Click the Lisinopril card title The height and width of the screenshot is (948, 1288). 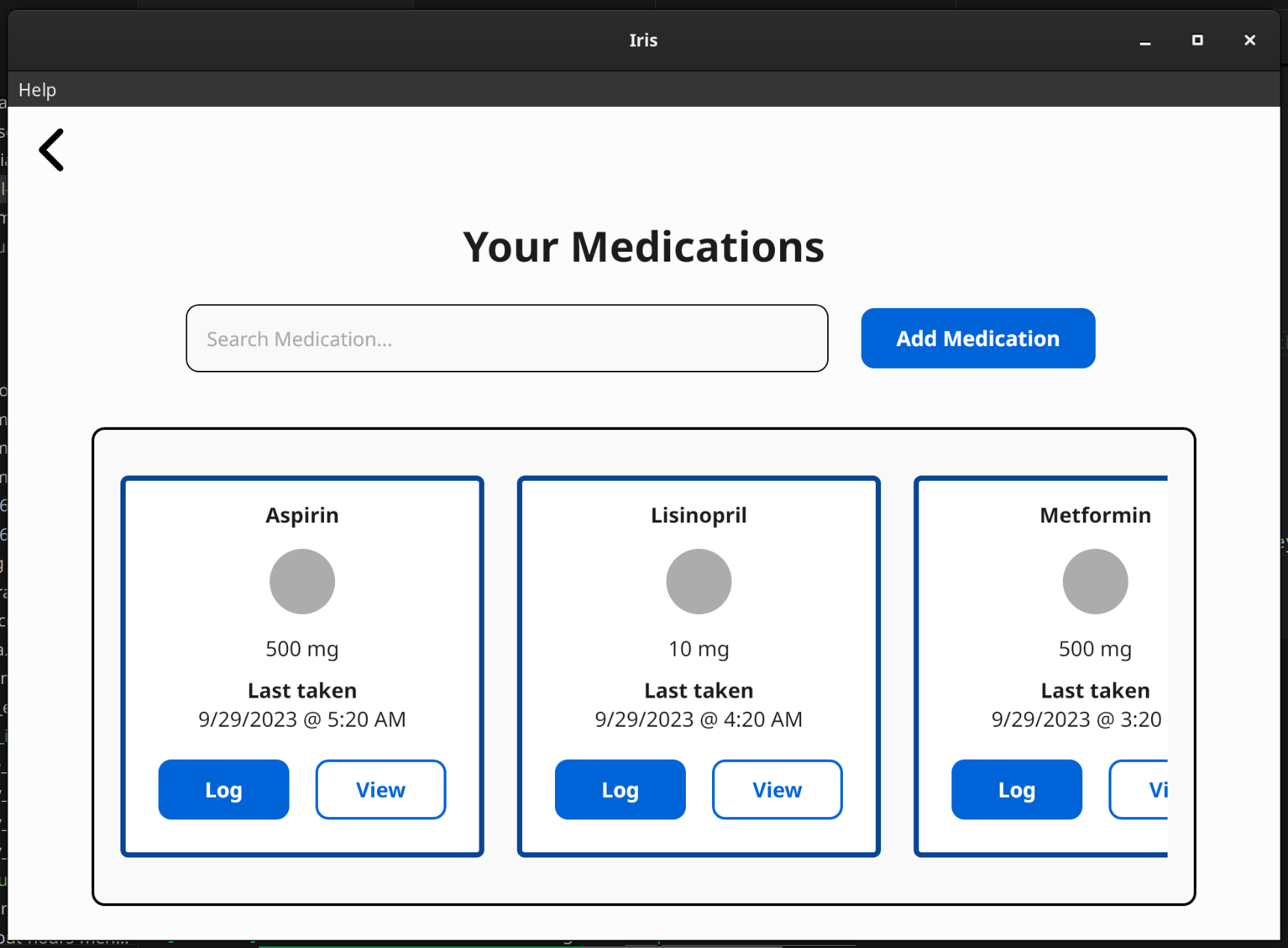[x=699, y=515]
